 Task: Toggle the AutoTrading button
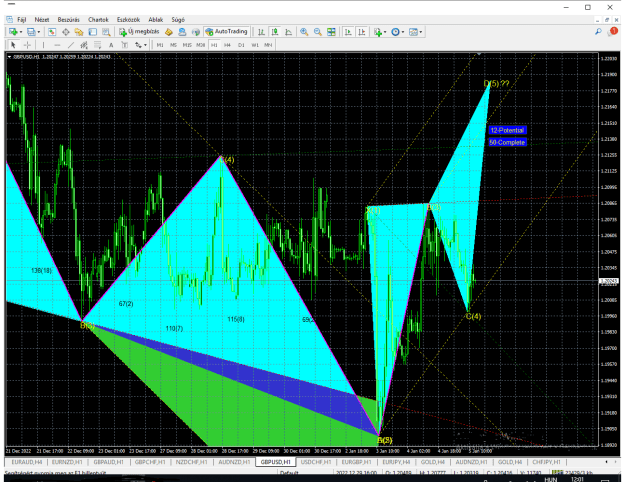point(226,32)
